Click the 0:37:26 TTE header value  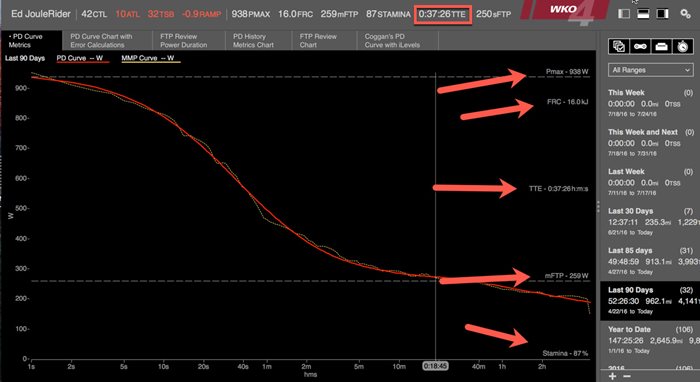pyautogui.click(x=442, y=14)
